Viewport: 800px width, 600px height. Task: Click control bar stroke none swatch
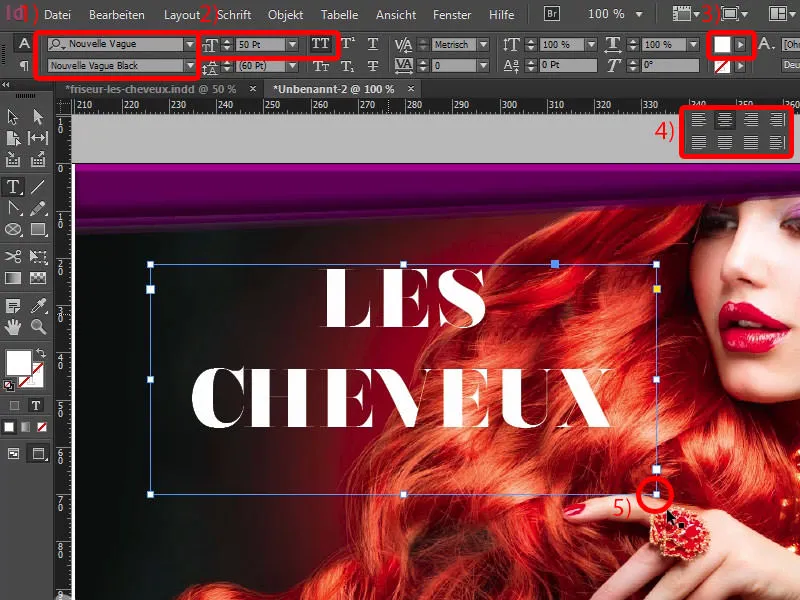pyautogui.click(x=722, y=66)
